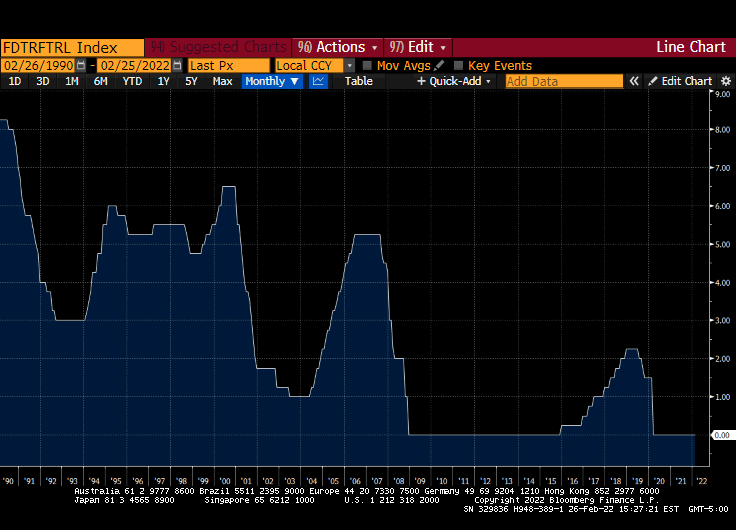Click the Last Px field
The width and height of the screenshot is (736, 530).
227,65
